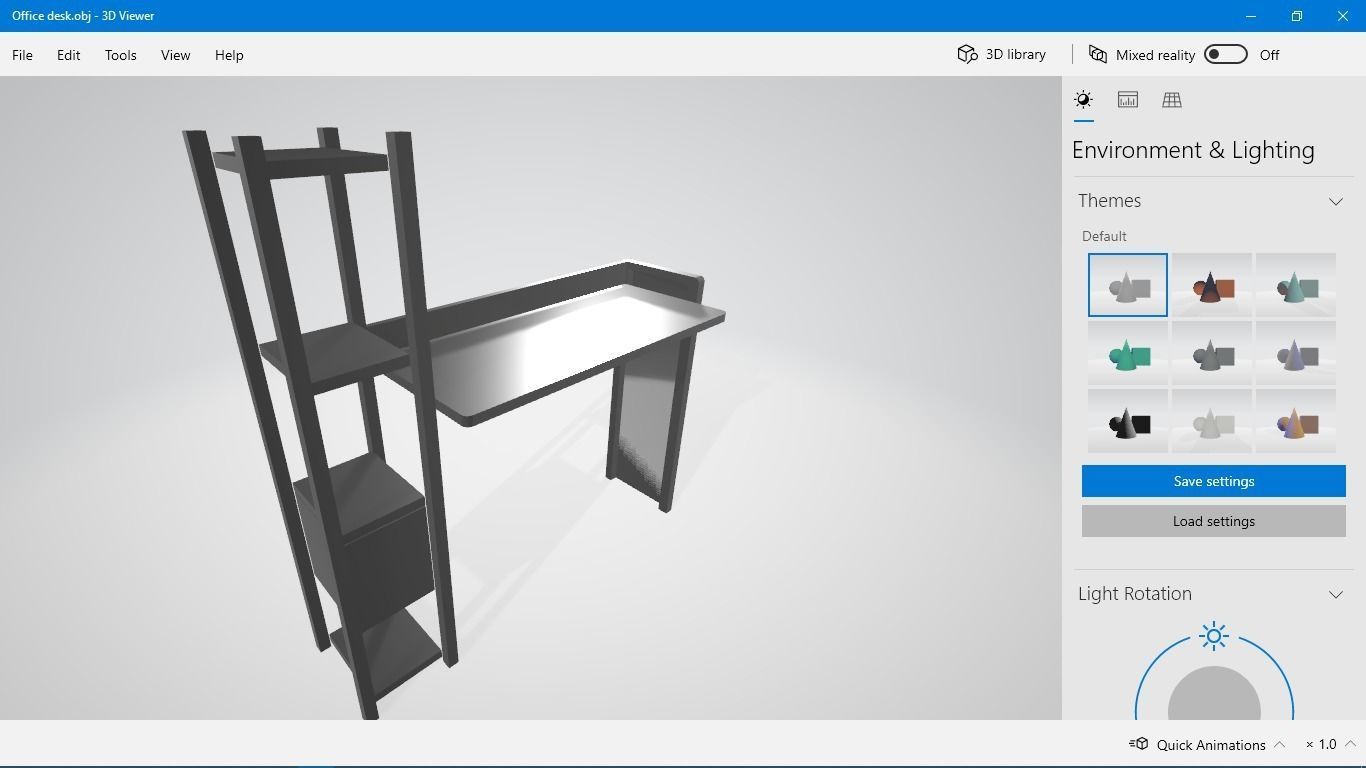Select the orange and dark cone theme
Viewport: 1366px width, 768px height.
click(1211, 285)
